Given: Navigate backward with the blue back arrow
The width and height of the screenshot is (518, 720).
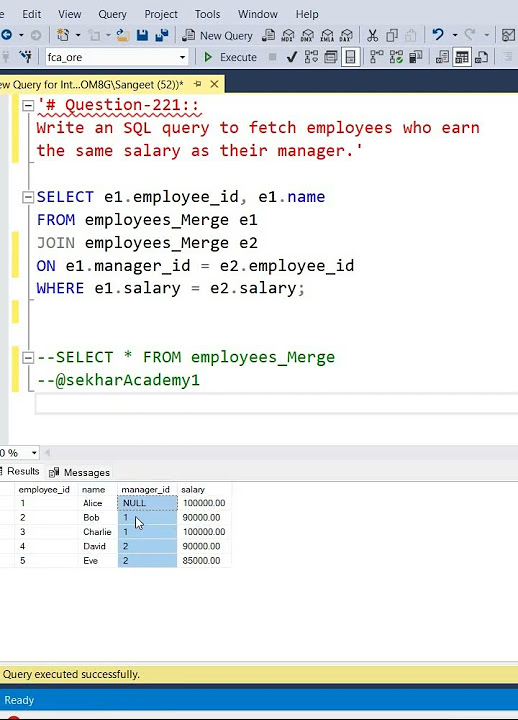Looking at the screenshot, I should click(x=6, y=35).
